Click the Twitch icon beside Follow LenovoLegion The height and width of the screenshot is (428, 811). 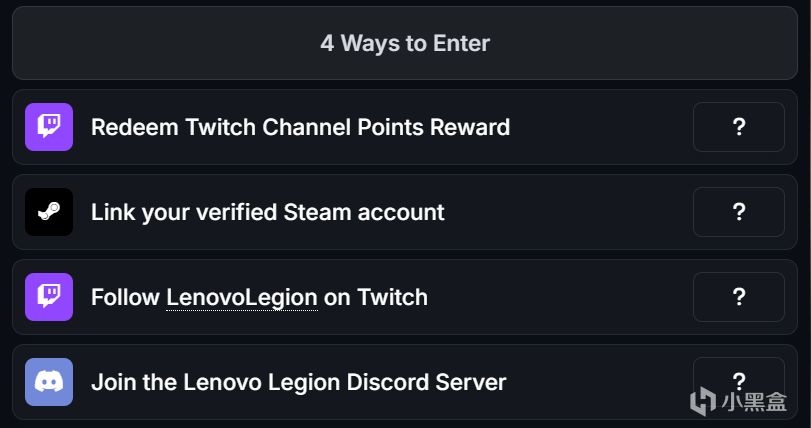(49, 297)
